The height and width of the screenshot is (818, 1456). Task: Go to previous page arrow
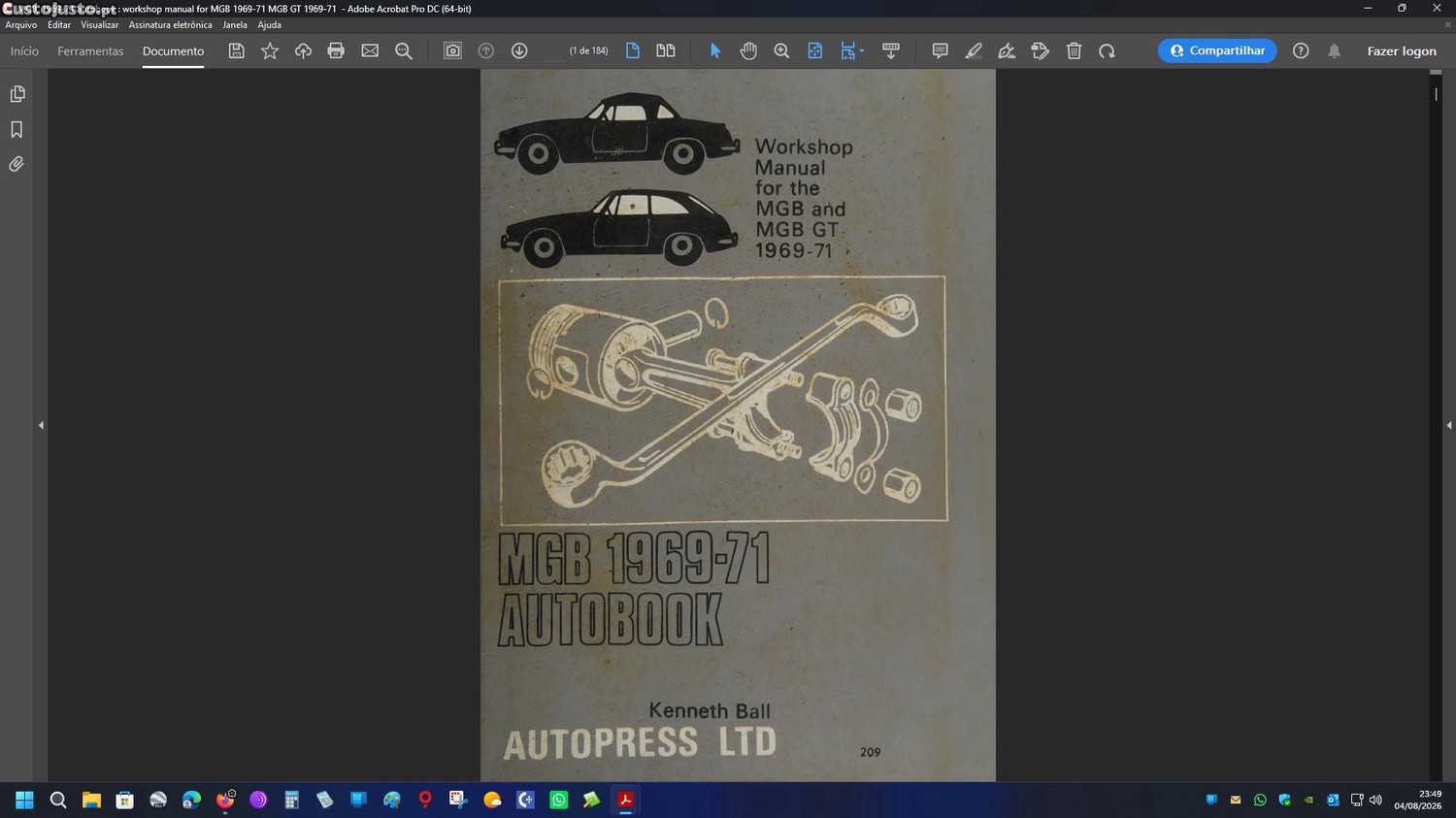486,50
